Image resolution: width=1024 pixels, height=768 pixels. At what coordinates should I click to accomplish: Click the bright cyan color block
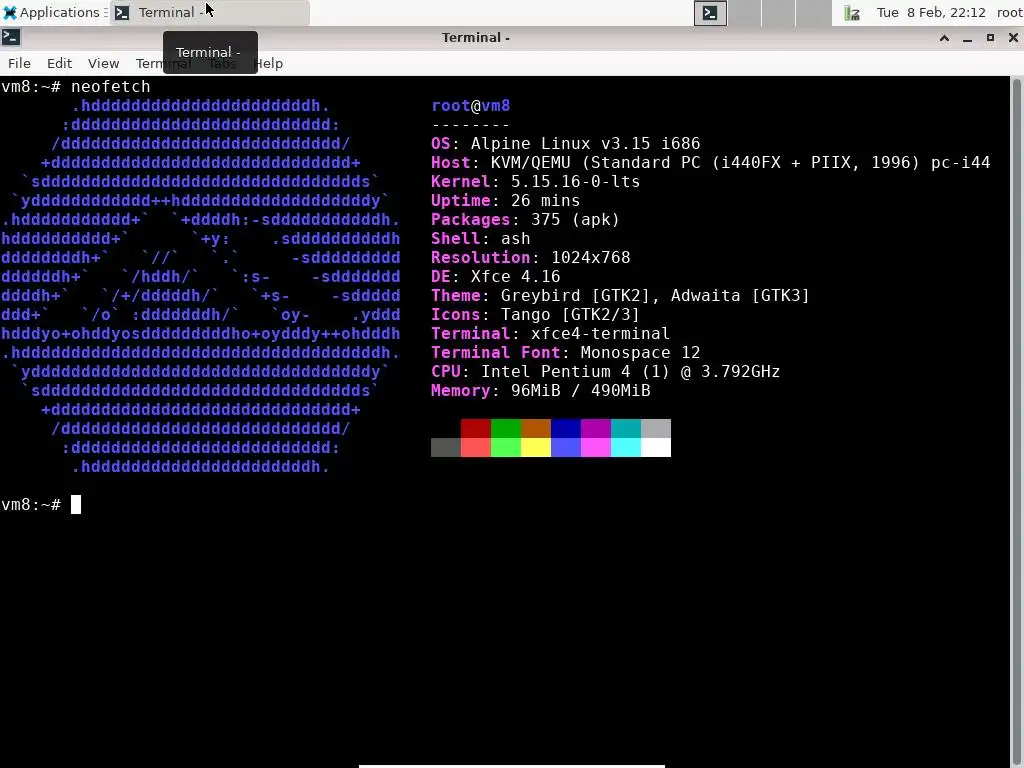pos(626,447)
